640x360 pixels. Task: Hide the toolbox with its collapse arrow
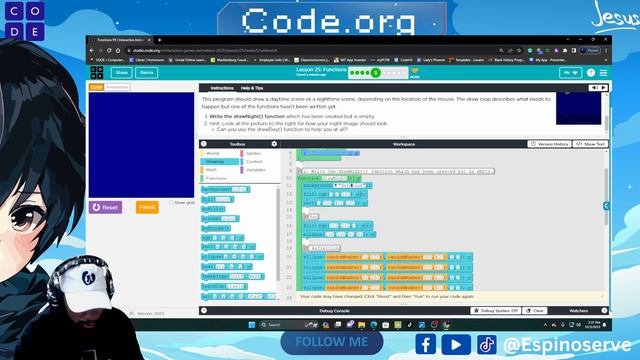point(204,144)
